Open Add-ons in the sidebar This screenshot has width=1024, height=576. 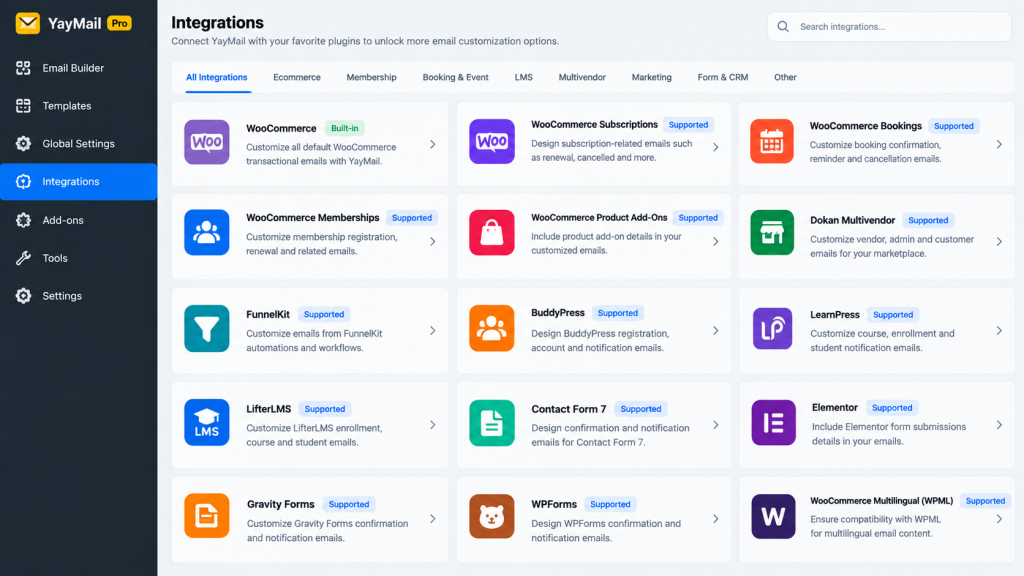(x=78, y=220)
